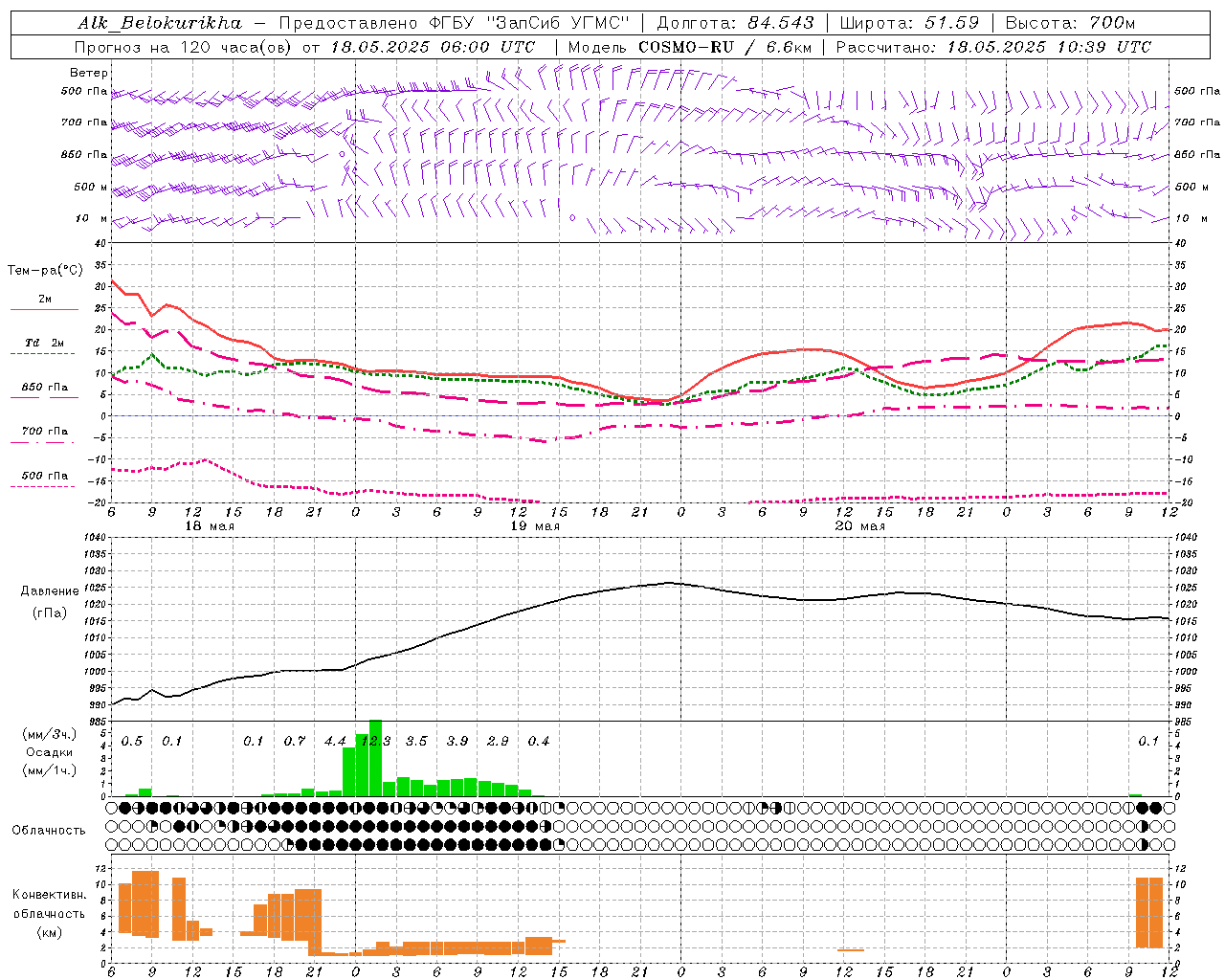Viewport: 1225px width, 980px height.
Task: Click the (мм/1ч.) precipitation unit label
Action: tap(50, 770)
